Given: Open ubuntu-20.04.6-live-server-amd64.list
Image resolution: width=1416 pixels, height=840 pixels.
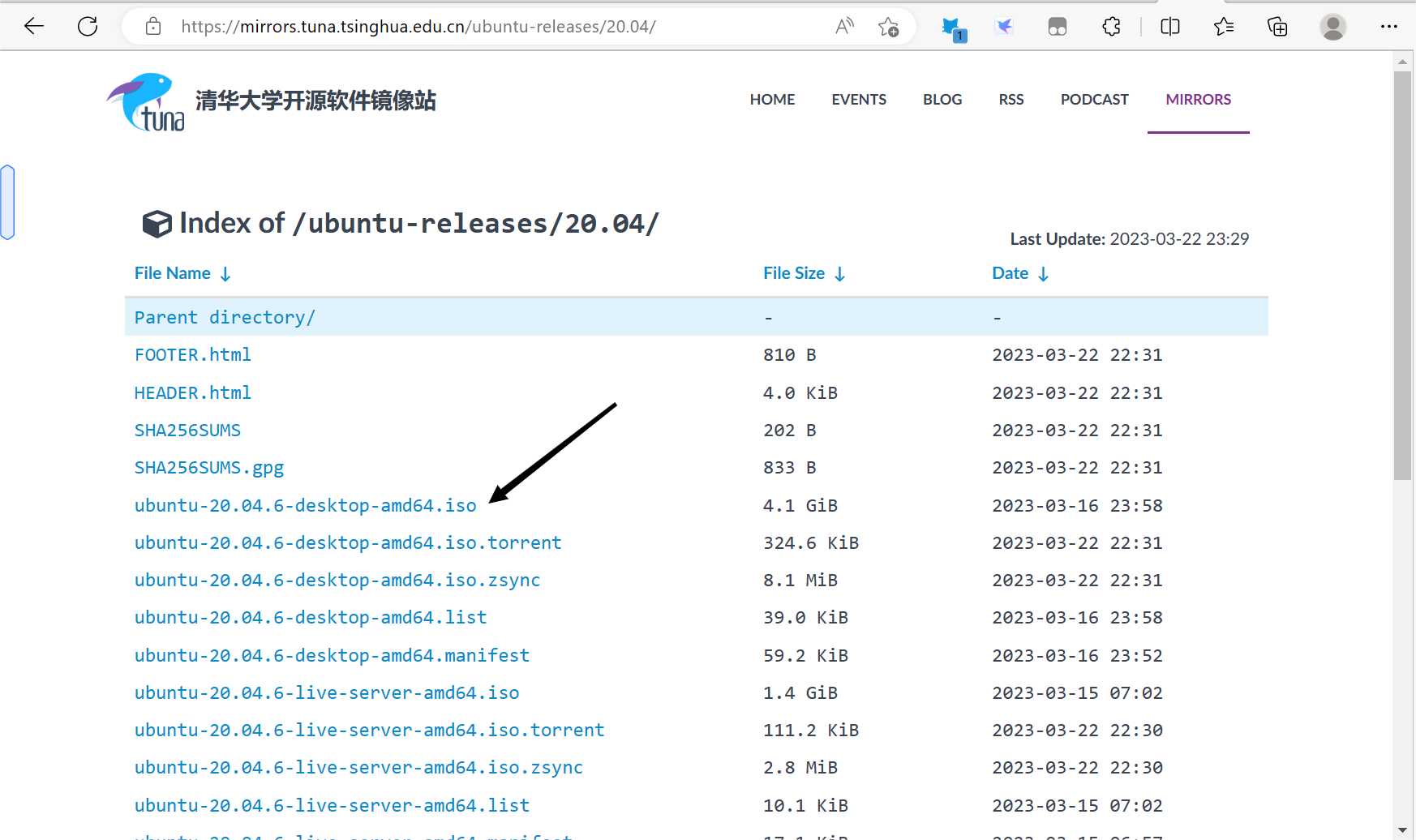Looking at the screenshot, I should click(x=332, y=805).
